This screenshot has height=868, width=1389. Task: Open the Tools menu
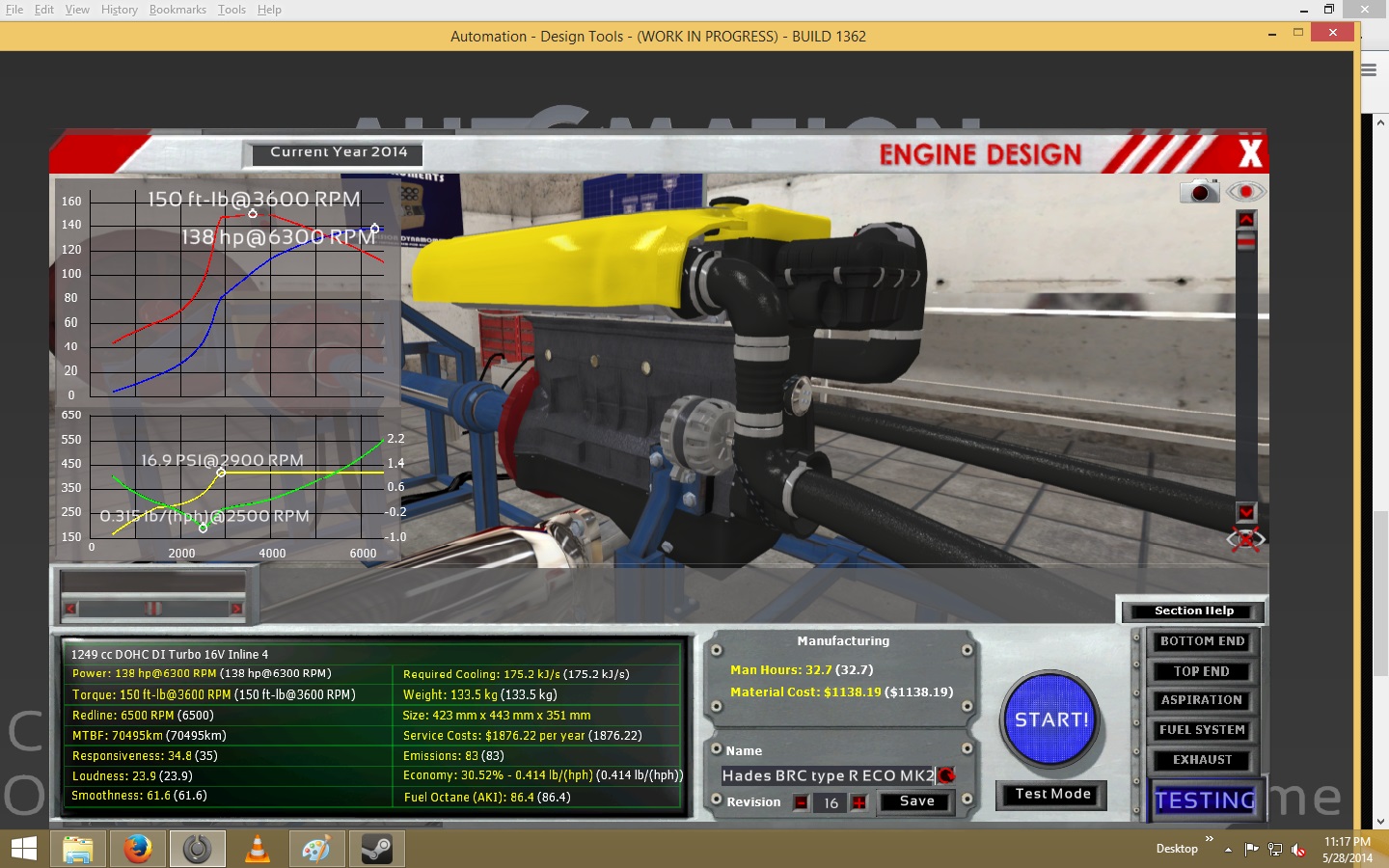[231, 10]
